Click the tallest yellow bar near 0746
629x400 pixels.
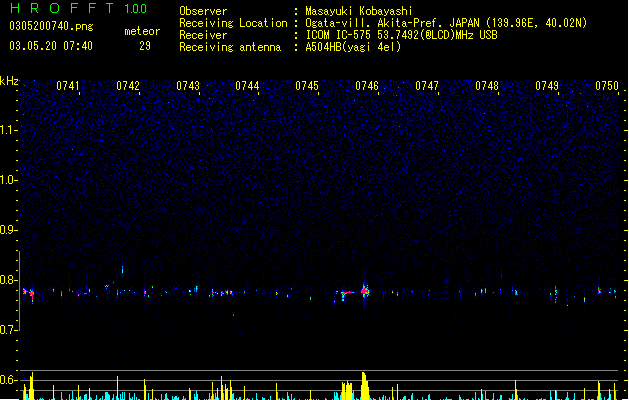[364, 386]
